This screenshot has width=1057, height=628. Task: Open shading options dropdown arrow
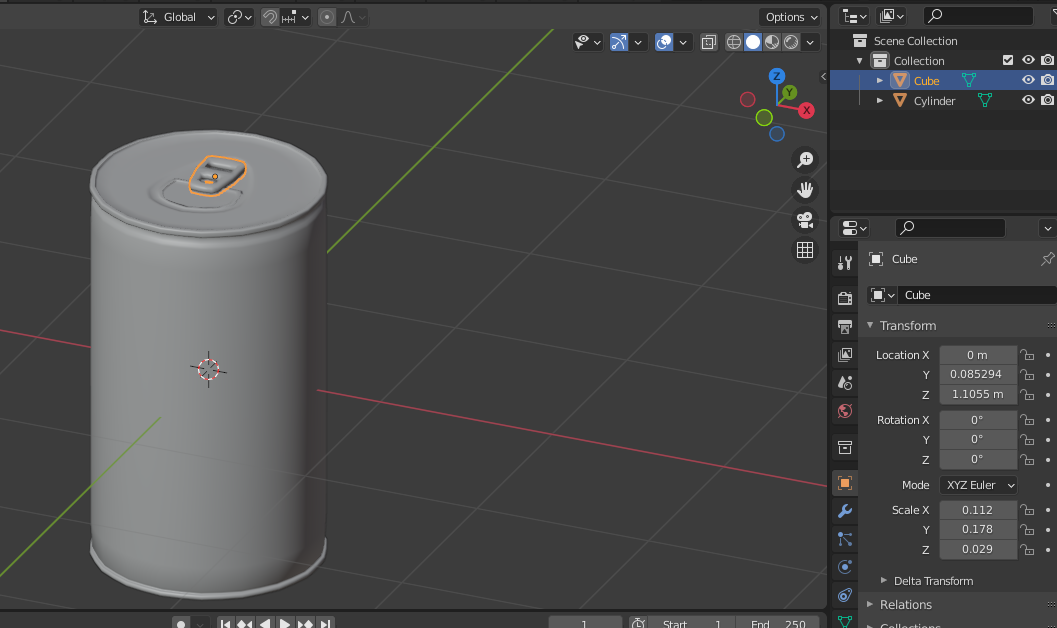click(810, 42)
